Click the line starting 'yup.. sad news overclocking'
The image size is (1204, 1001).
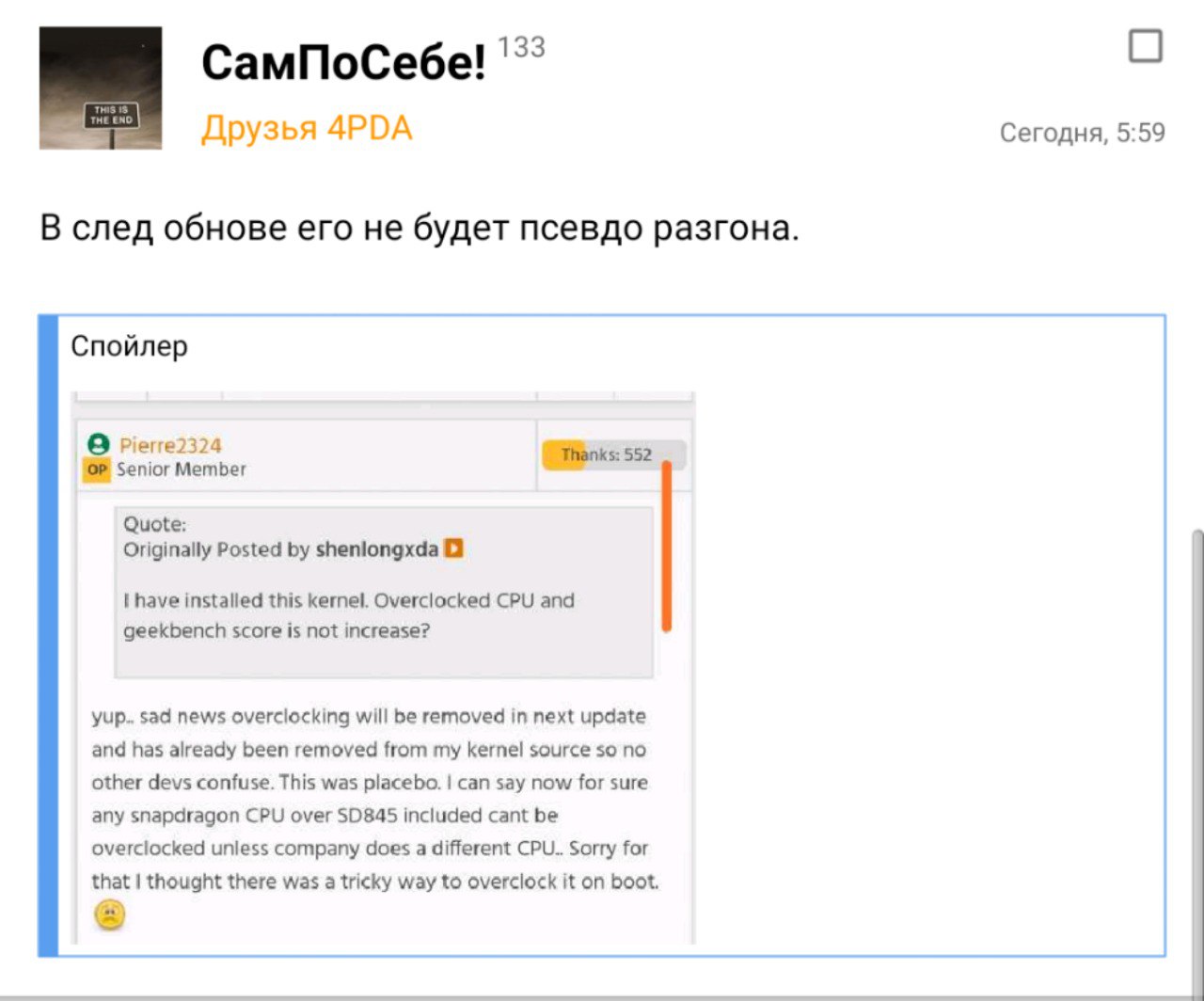[369, 717]
